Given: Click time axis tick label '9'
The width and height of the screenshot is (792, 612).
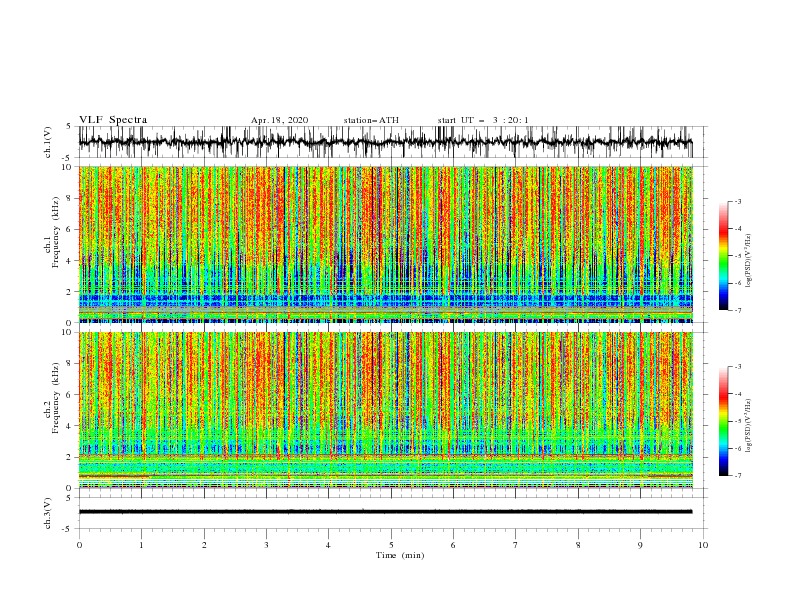Looking at the screenshot, I should point(640,545).
